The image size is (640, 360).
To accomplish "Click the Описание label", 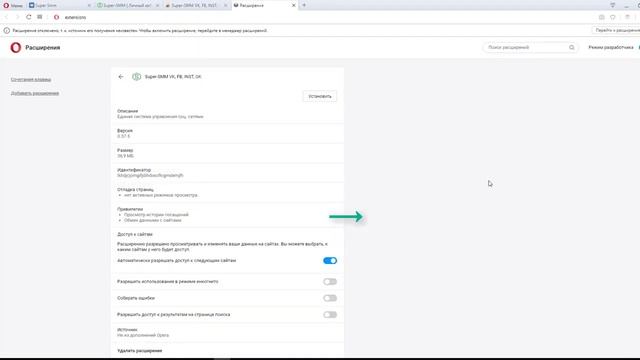I will [128, 111].
